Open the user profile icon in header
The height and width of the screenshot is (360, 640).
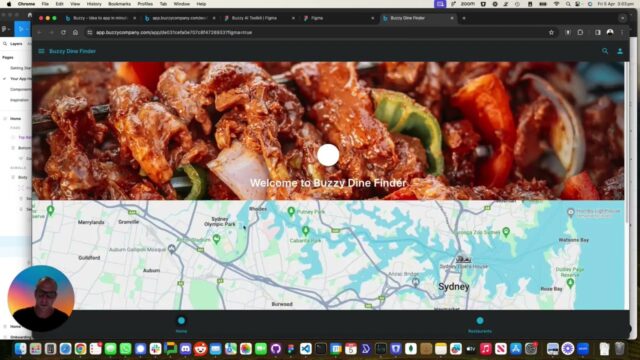tap(620, 51)
